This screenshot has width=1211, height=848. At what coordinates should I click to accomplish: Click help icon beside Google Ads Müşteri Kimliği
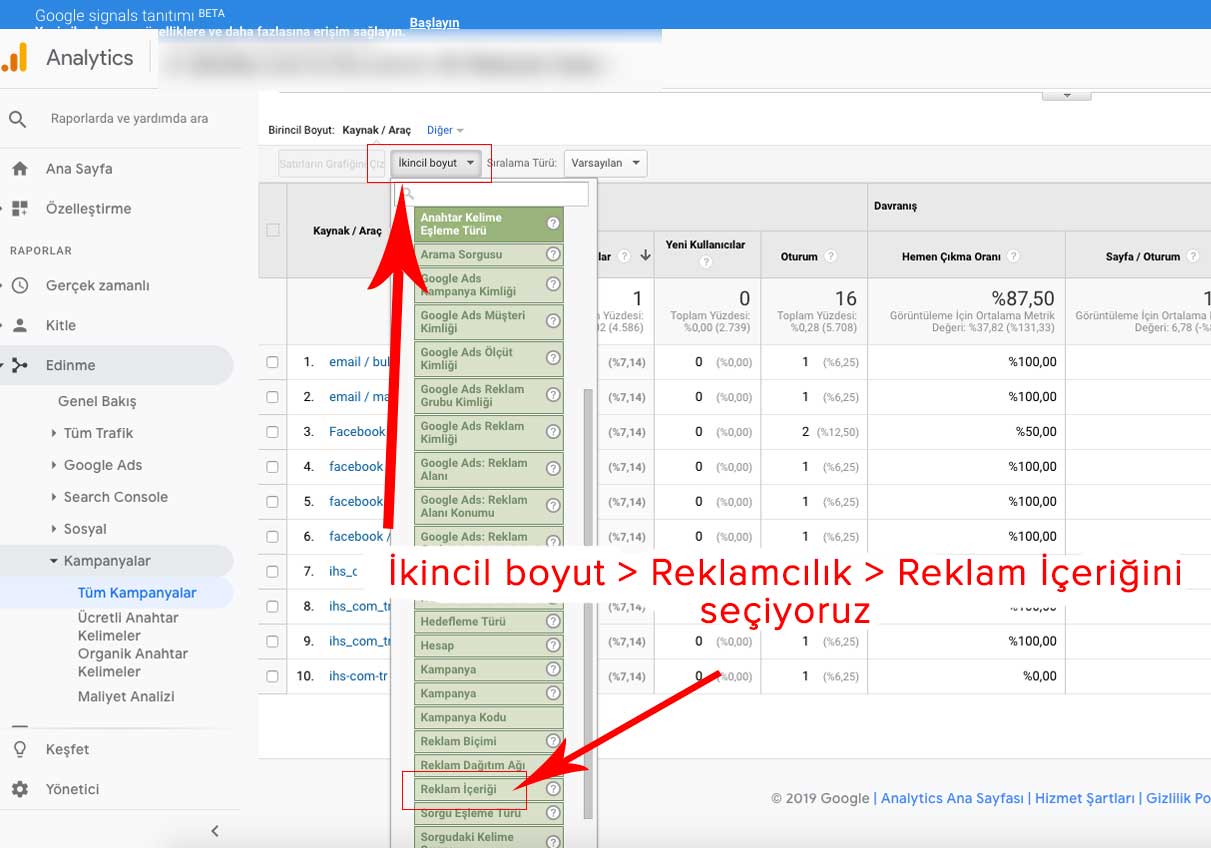(x=553, y=321)
